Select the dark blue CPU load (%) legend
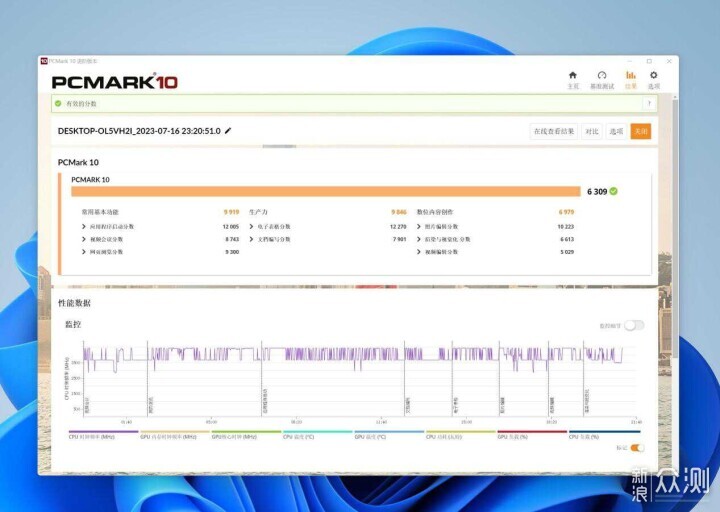The height and width of the screenshot is (512, 720). click(604, 434)
